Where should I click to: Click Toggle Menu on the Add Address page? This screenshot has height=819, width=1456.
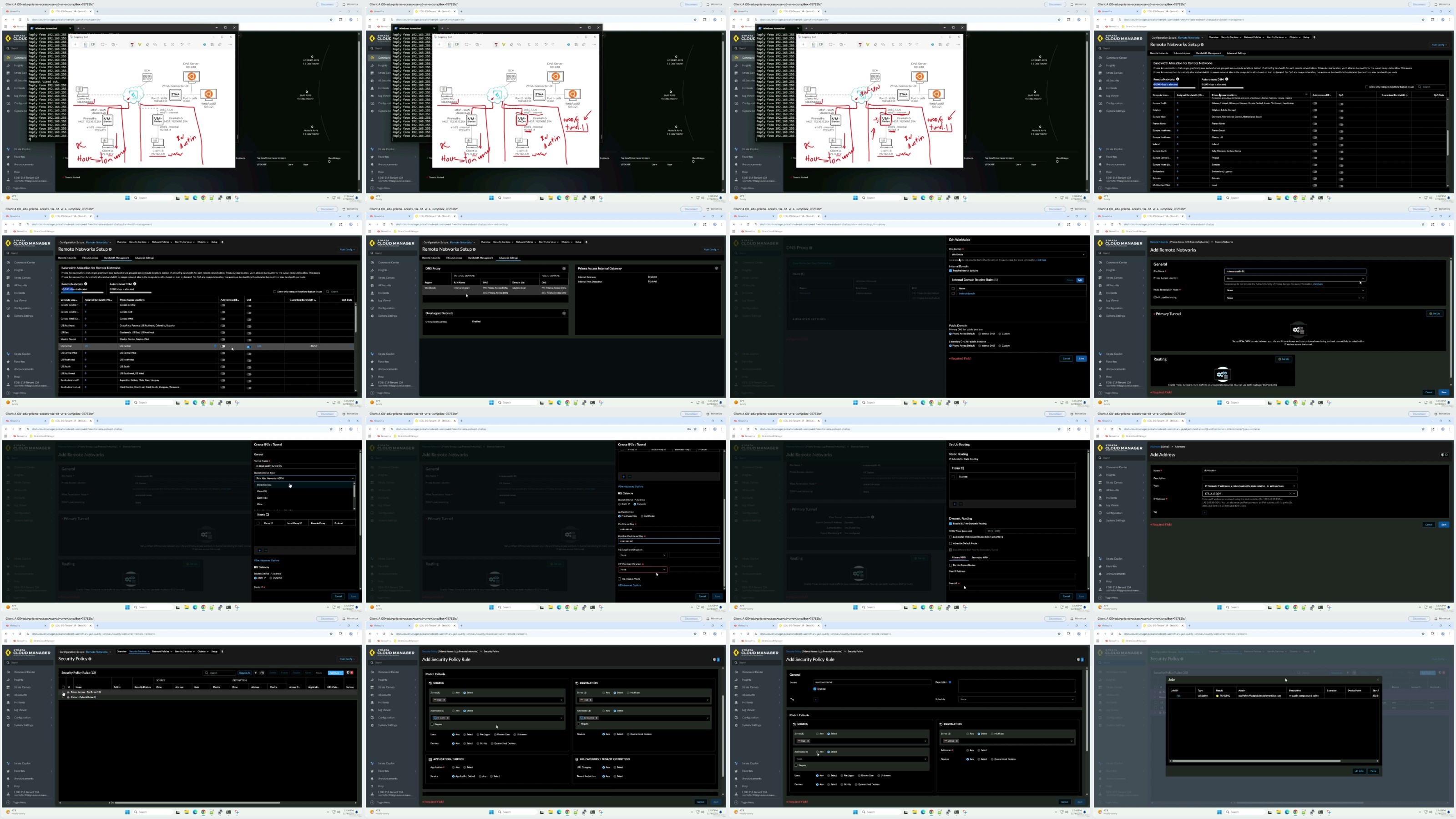pyautogui.click(x=1110, y=597)
